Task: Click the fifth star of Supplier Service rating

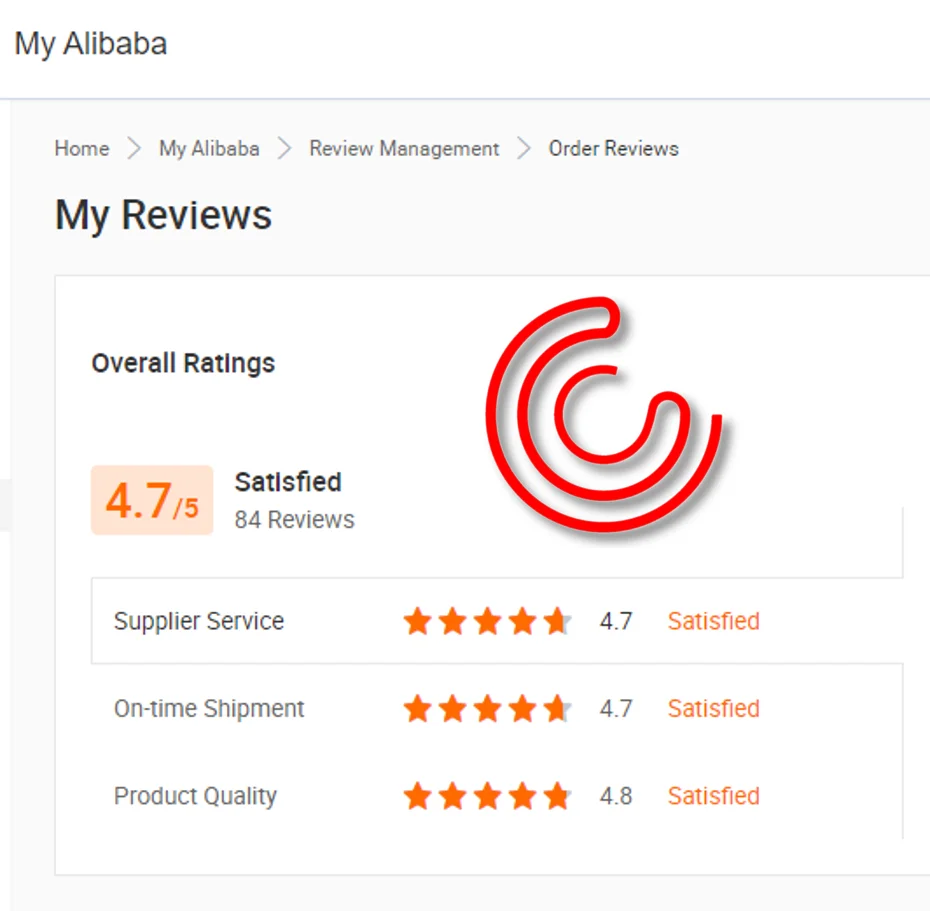Action: point(558,621)
